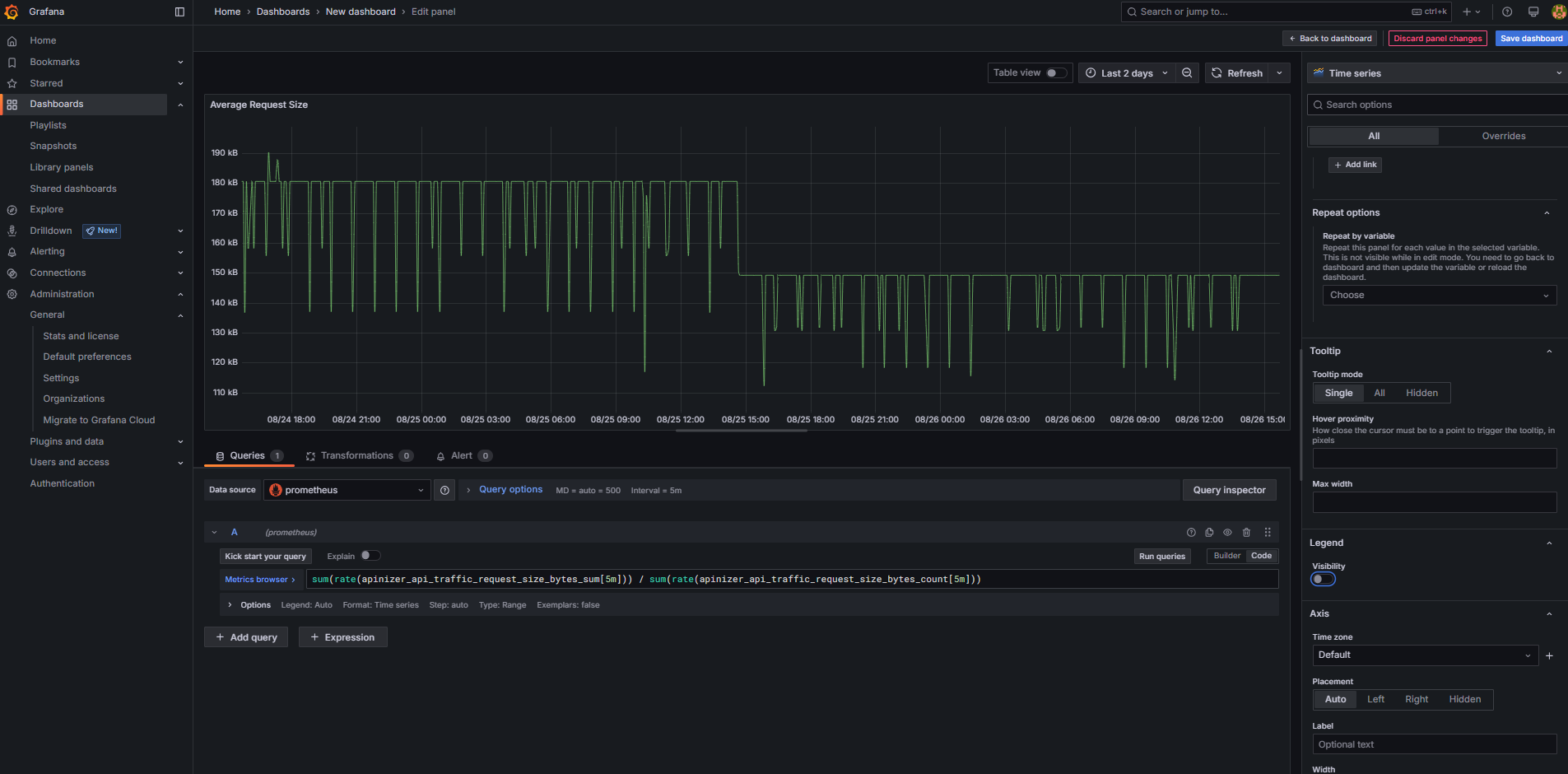The width and height of the screenshot is (1568, 774).
Task: Switch to the Transformations tab
Action: (x=359, y=456)
